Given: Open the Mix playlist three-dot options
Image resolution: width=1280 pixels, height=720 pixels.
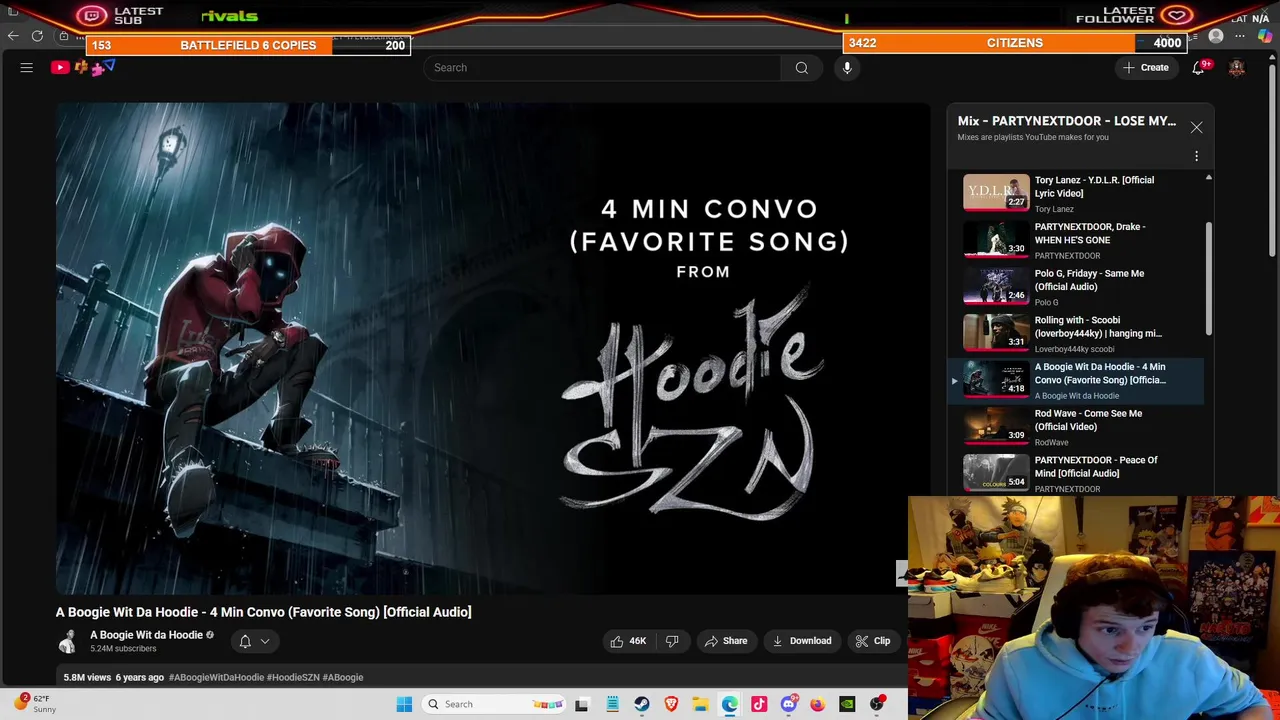Looking at the screenshot, I should [x=1196, y=156].
